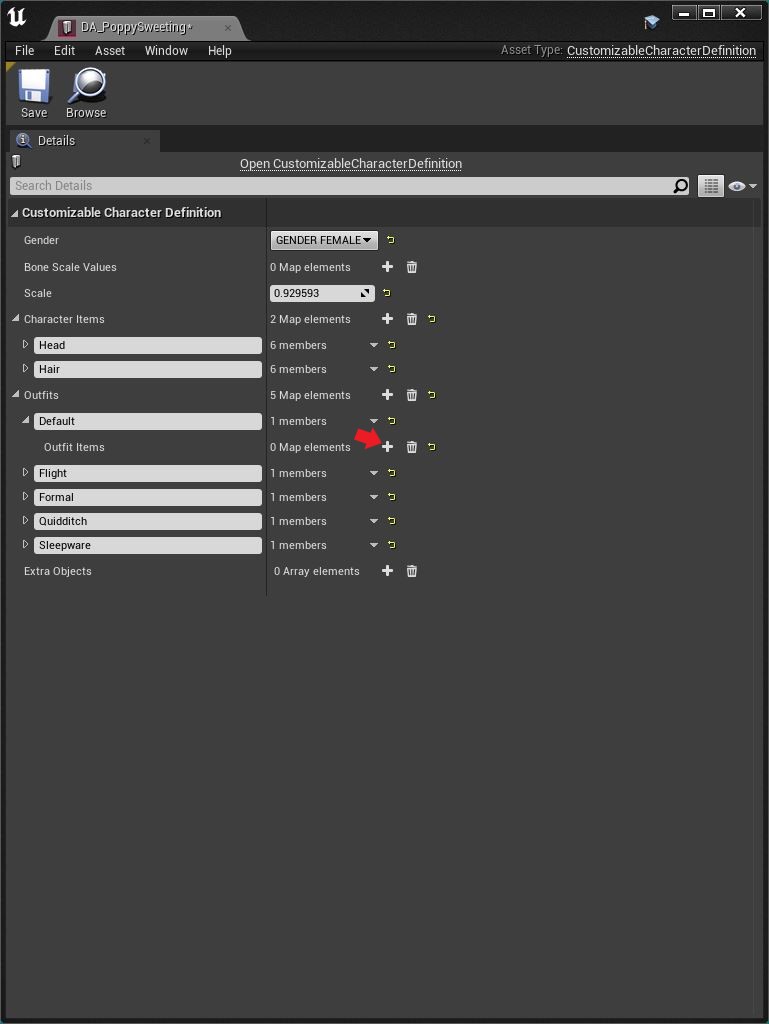Open the Help menu
The height and width of the screenshot is (1024, 769).
(x=219, y=50)
